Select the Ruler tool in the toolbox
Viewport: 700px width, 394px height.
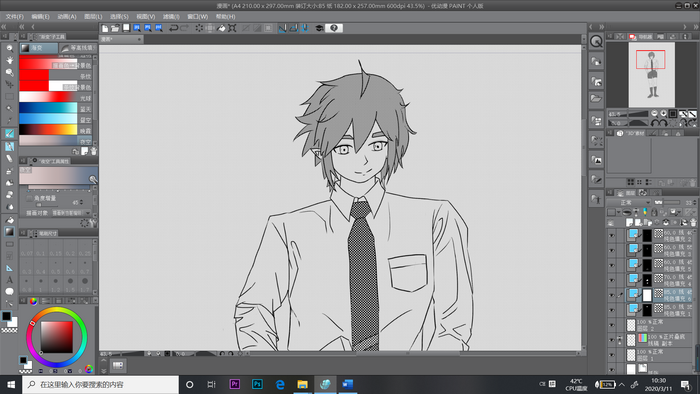coord(9,268)
